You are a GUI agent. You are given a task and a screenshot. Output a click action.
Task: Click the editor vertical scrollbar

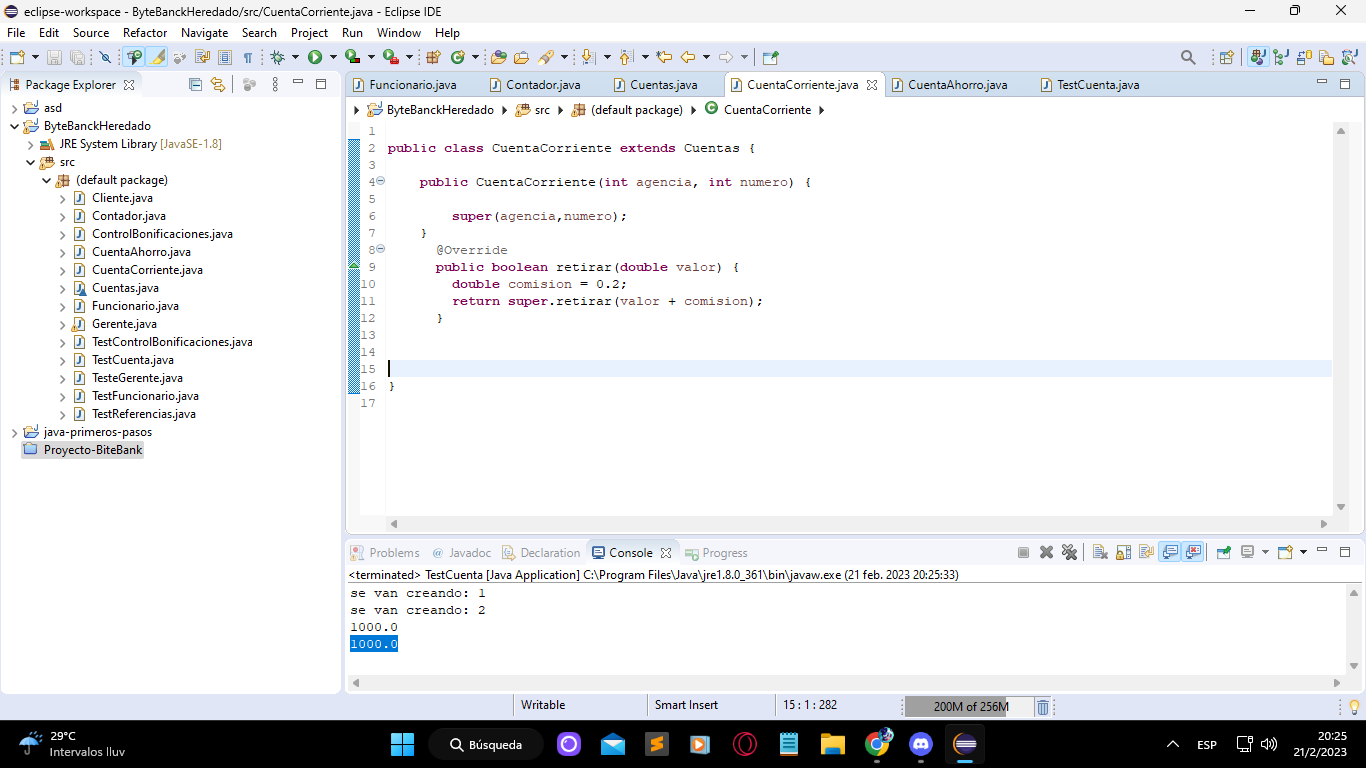(1341, 317)
